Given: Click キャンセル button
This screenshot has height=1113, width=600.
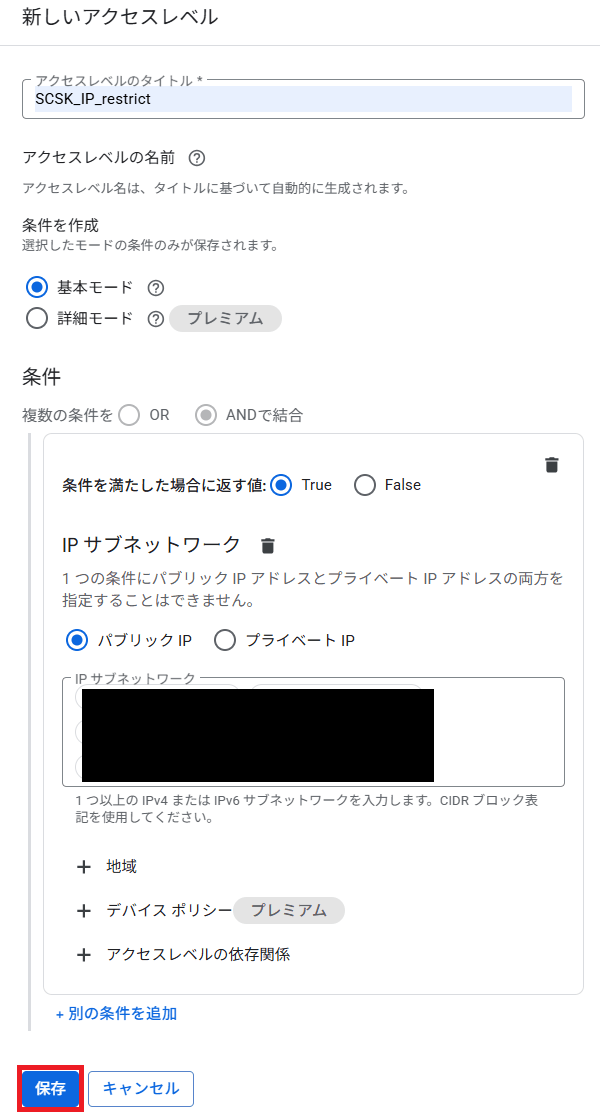Looking at the screenshot, I should click(x=141, y=1089).
